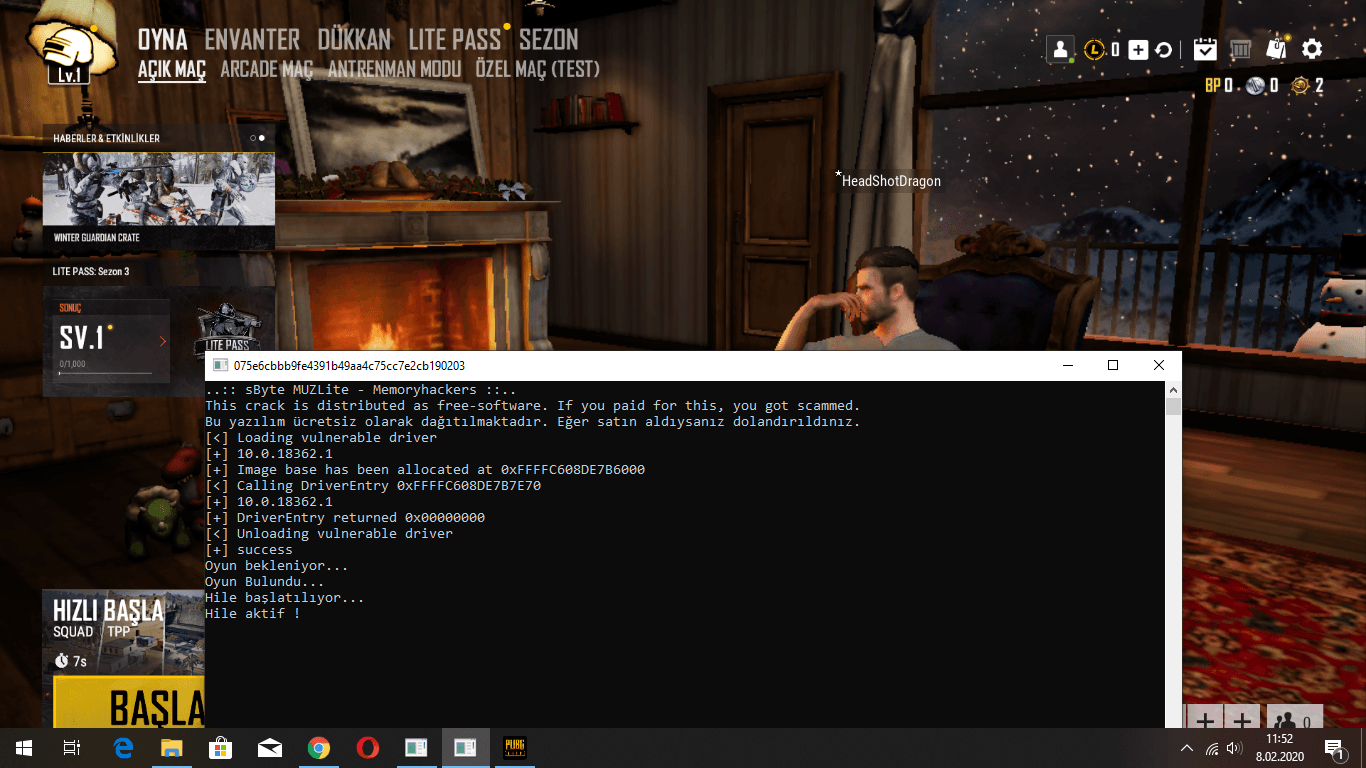Open the Wi-Fi network tray icon
The height and width of the screenshot is (768, 1366).
(1212, 748)
